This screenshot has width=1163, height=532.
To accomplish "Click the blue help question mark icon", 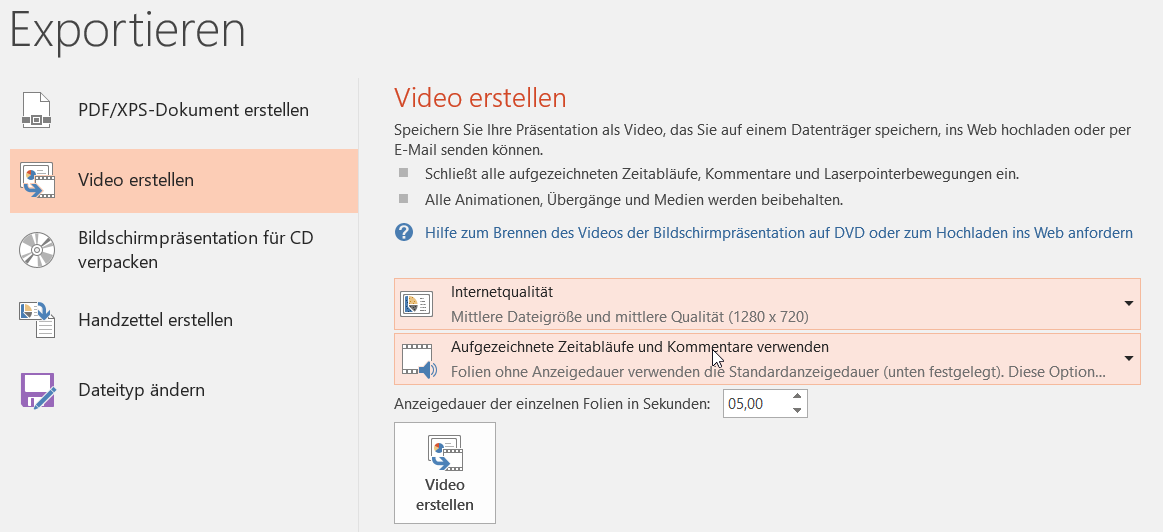I will (x=404, y=233).
